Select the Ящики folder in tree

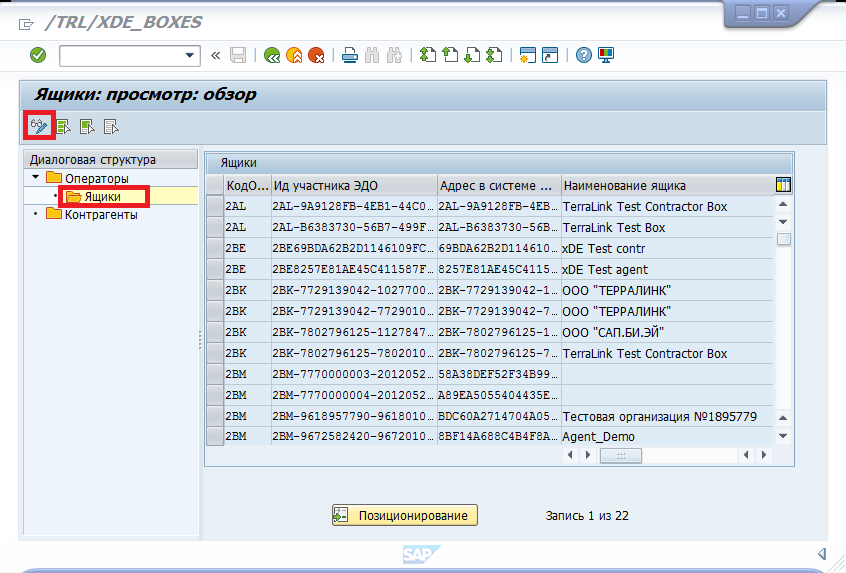[102, 197]
